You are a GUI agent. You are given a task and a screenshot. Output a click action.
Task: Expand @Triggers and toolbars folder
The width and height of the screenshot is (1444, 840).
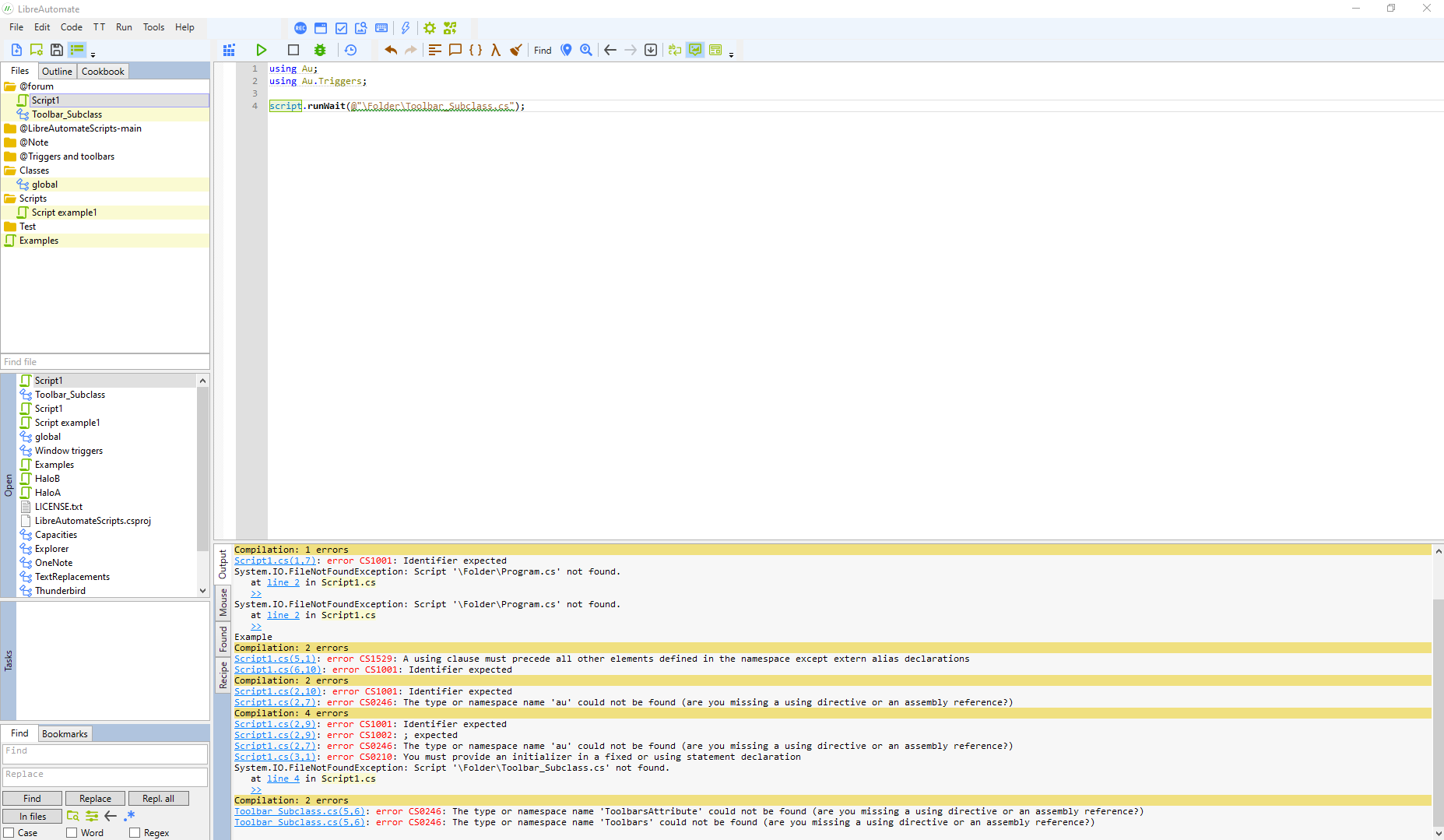click(10, 156)
